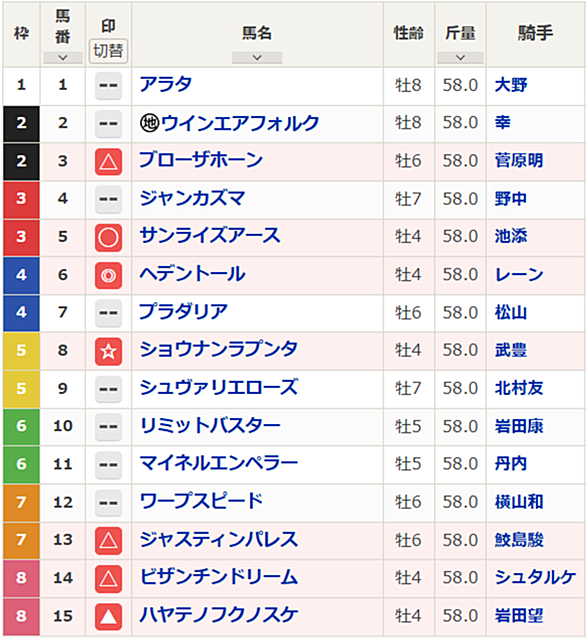Click the filled triangle mark for ハヤテノフクノスケ
The image size is (586, 638).
pyautogui.click(x=108, y=617)
